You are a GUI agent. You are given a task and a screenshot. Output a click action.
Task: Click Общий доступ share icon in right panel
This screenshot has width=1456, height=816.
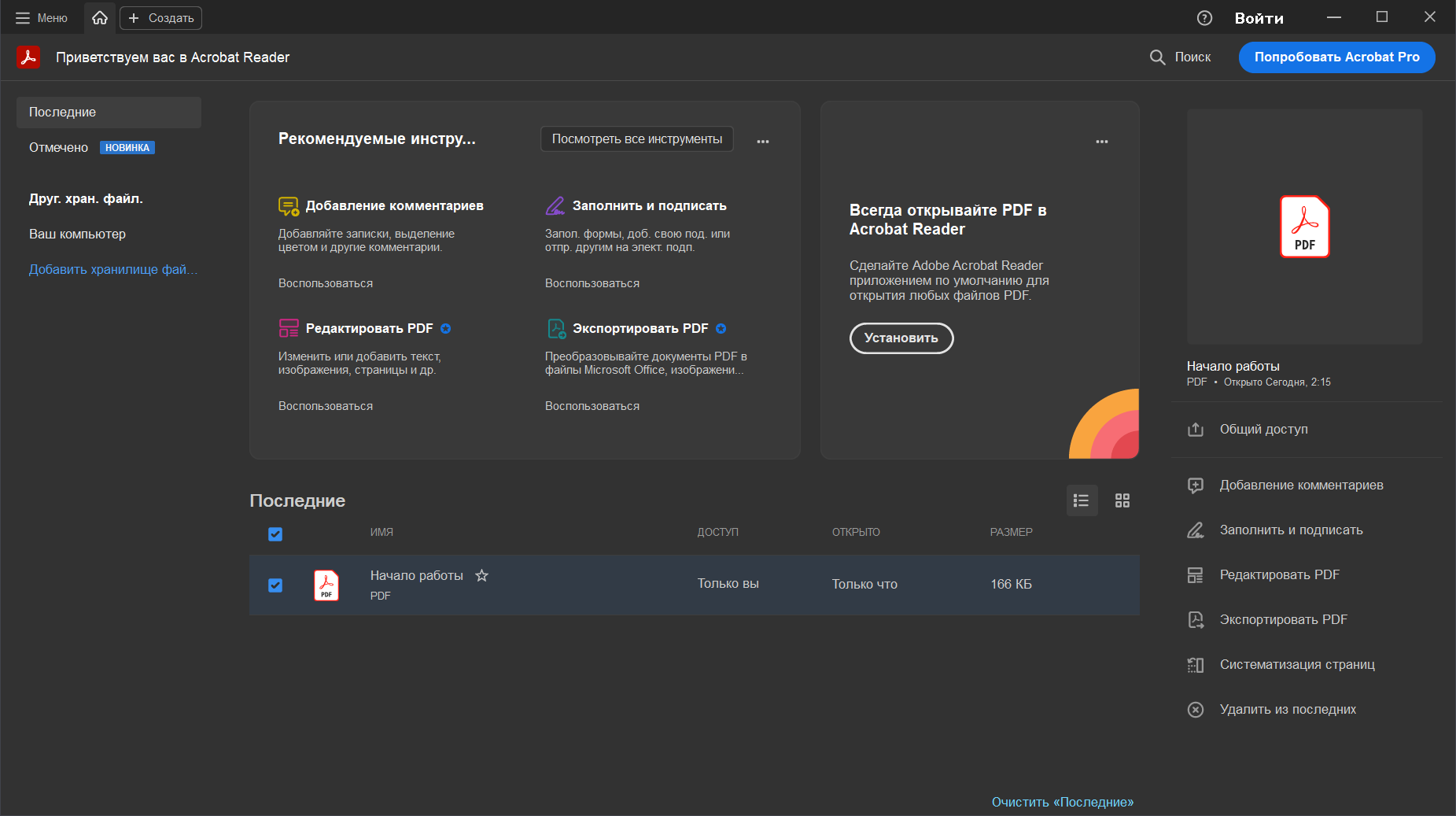tap(1196, 430)
